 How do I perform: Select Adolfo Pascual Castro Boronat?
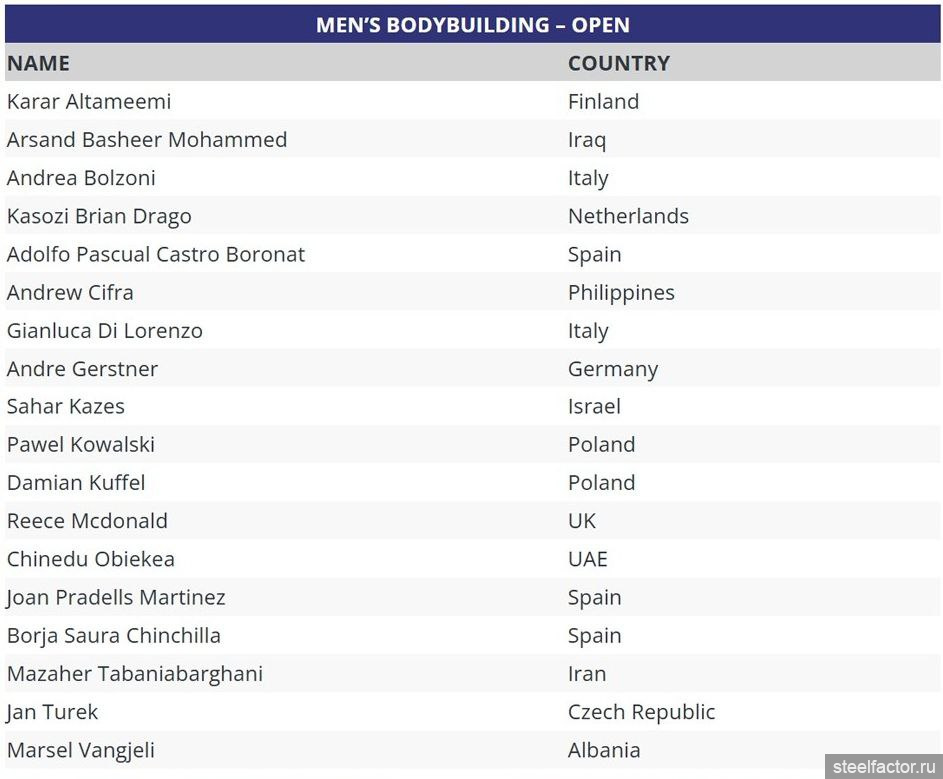pos(156,254)
